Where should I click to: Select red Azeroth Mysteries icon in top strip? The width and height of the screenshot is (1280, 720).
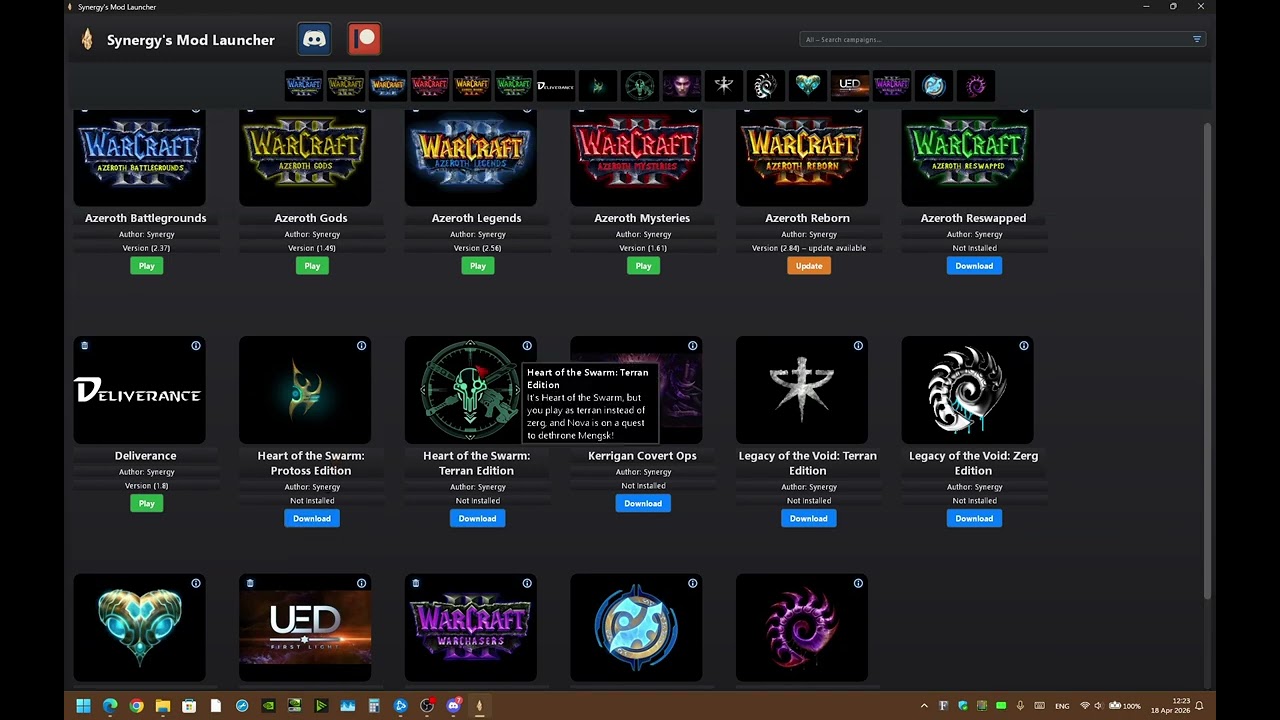tap(429, 85)
